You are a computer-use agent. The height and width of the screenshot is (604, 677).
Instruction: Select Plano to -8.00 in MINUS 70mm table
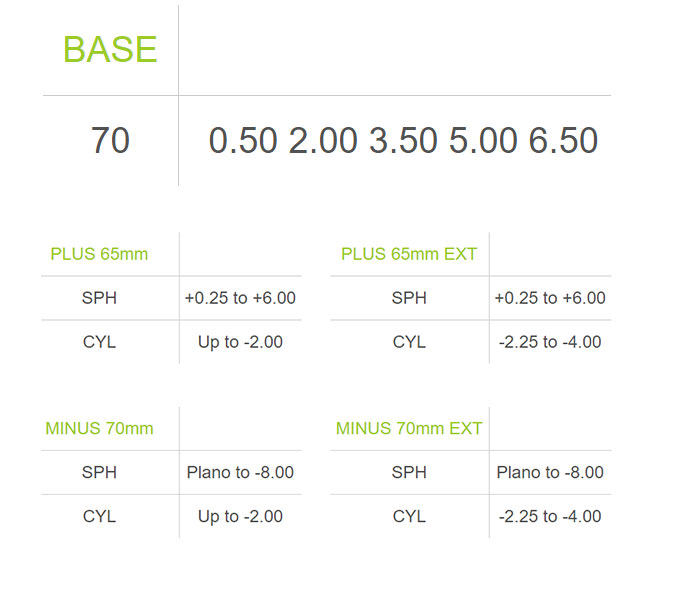240,472
